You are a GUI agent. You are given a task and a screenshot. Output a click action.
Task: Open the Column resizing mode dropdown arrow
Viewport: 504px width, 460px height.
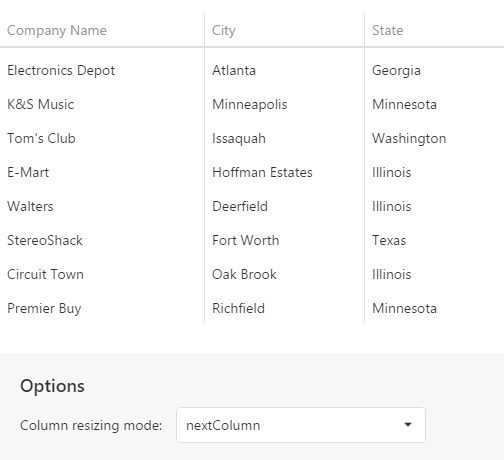[x=408, y=425]
